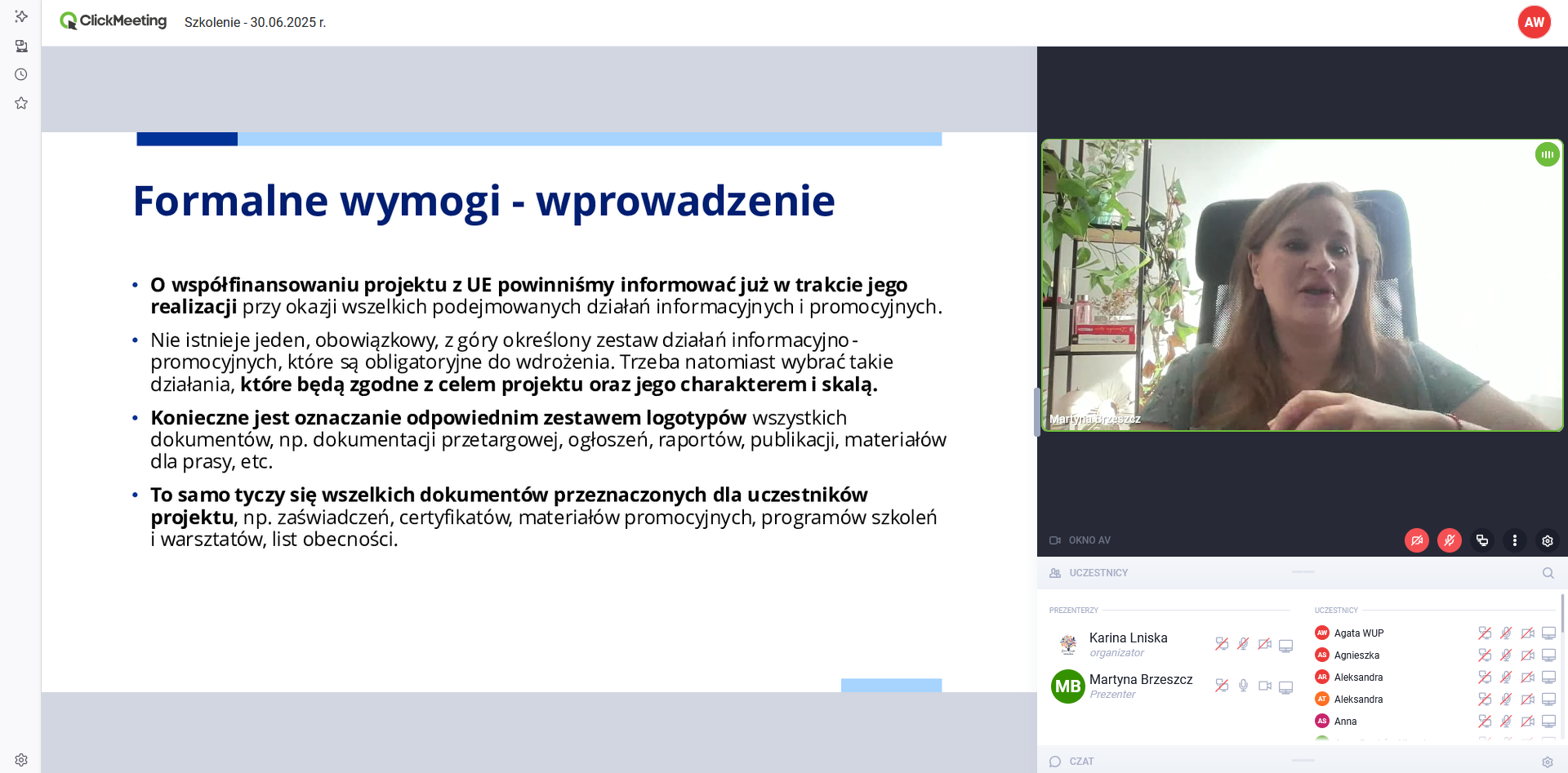Click the top sparkle icon in left sidebar
The height and width of the screenshot is (773, 1568).
pos(21,16)
